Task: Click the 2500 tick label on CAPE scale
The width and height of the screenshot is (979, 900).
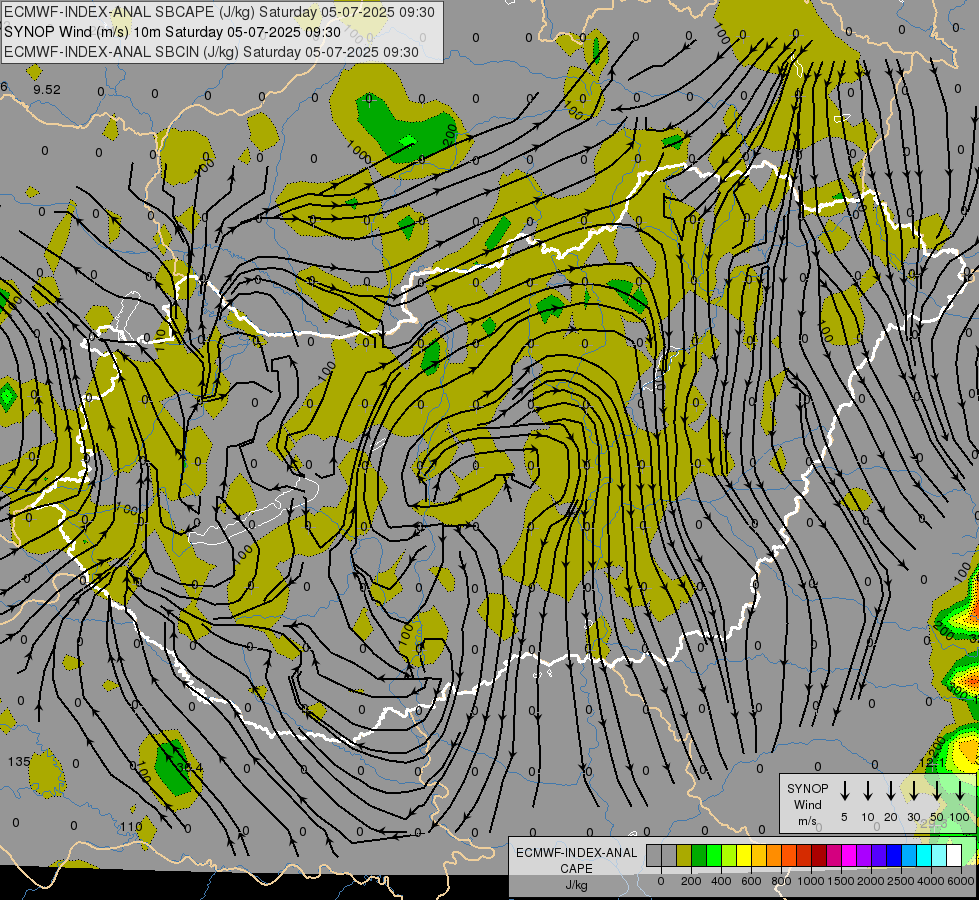Action: click(x=901, y=881)
